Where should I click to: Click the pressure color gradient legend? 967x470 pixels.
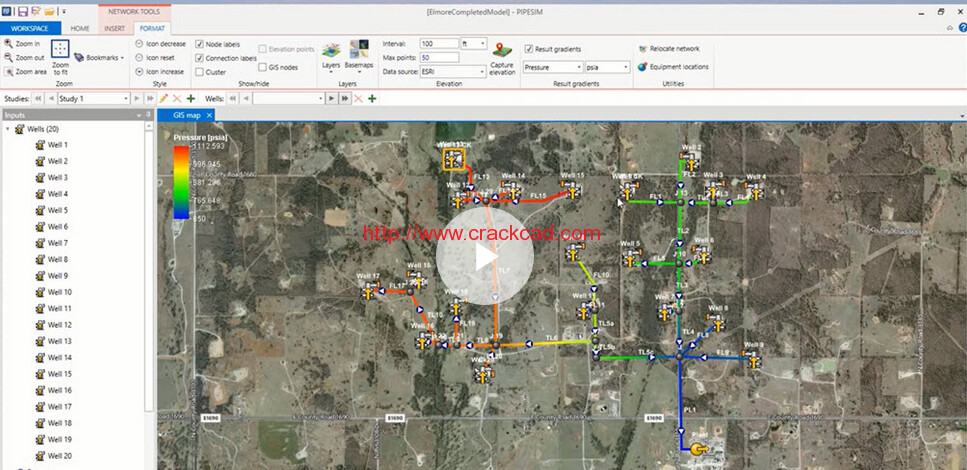point(181,182)
